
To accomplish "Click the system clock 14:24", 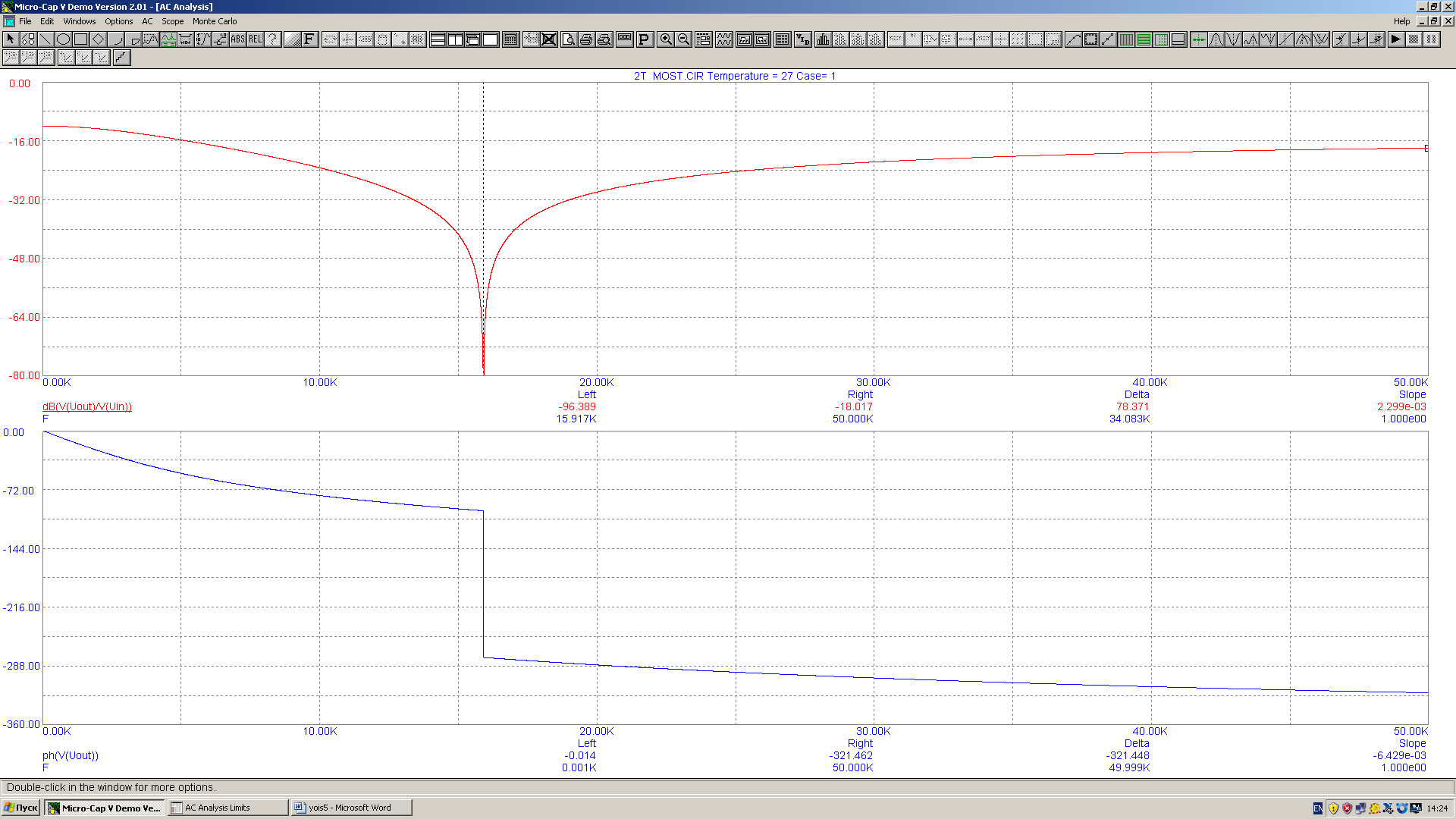I will click(1437, 808).
